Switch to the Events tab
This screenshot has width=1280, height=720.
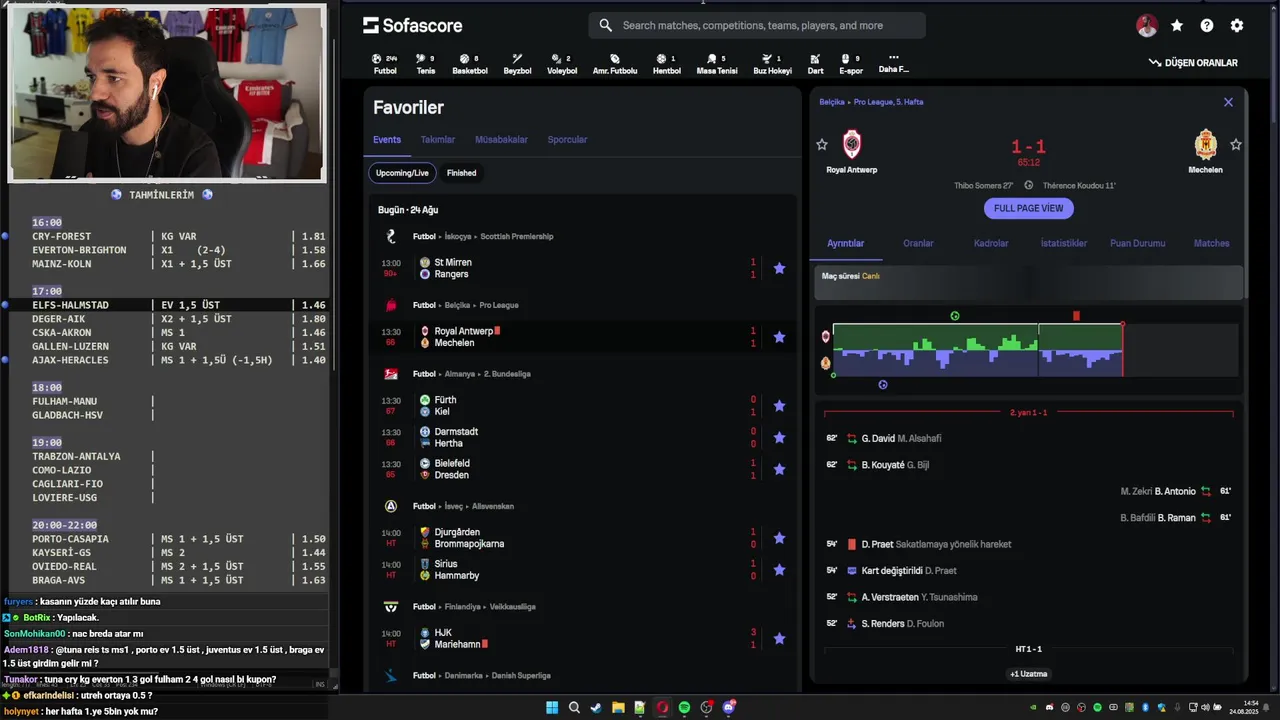click(387, 140)
